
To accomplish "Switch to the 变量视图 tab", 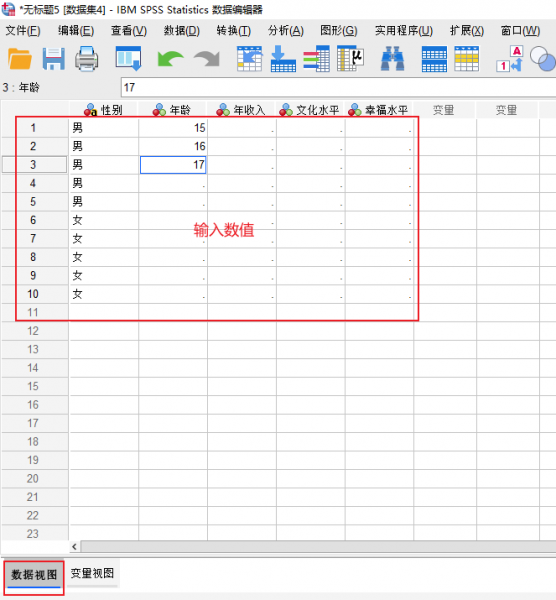I will point(92,573).
